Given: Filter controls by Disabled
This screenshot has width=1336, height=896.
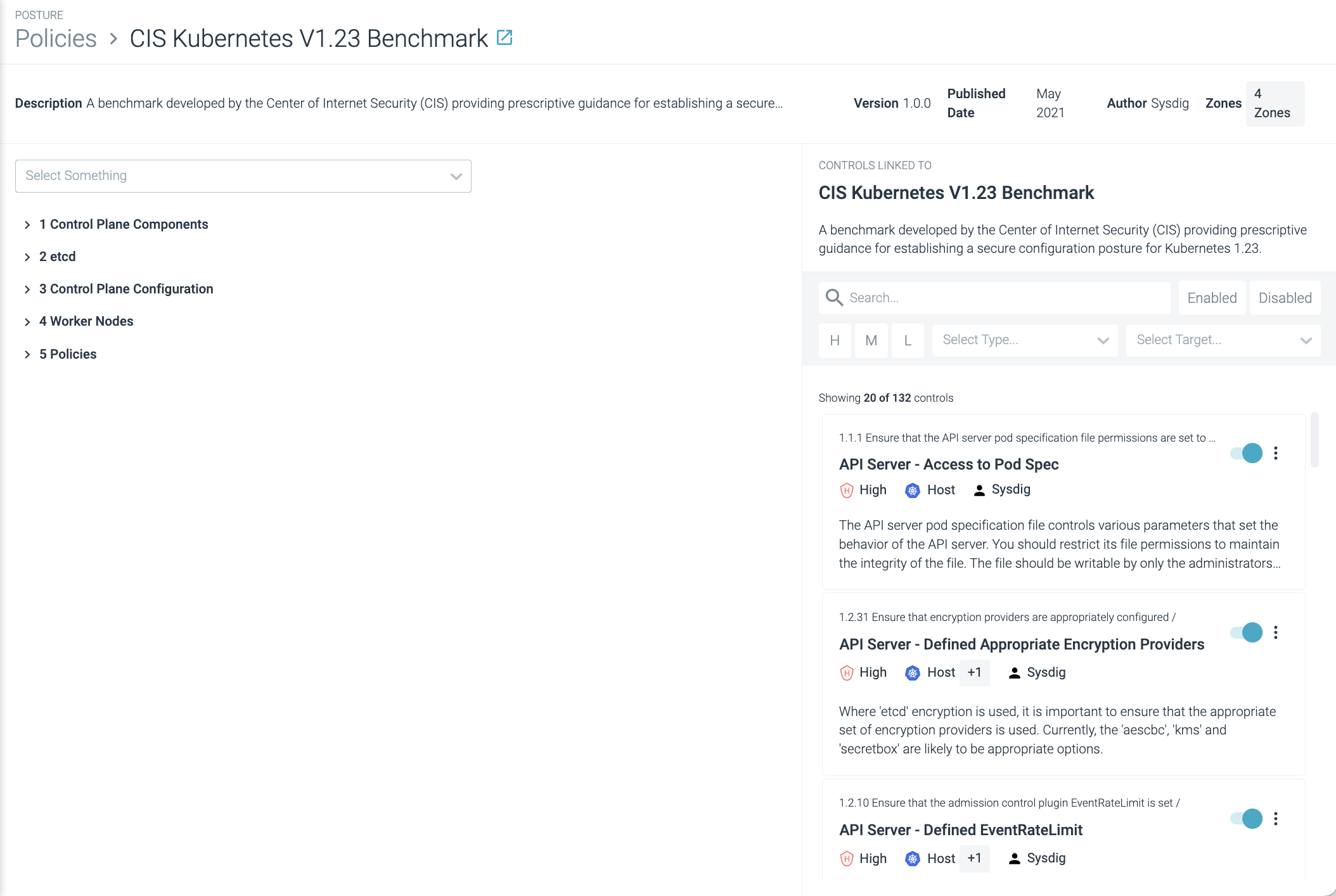Looking at the screenshot, I should coord(1285,298).
